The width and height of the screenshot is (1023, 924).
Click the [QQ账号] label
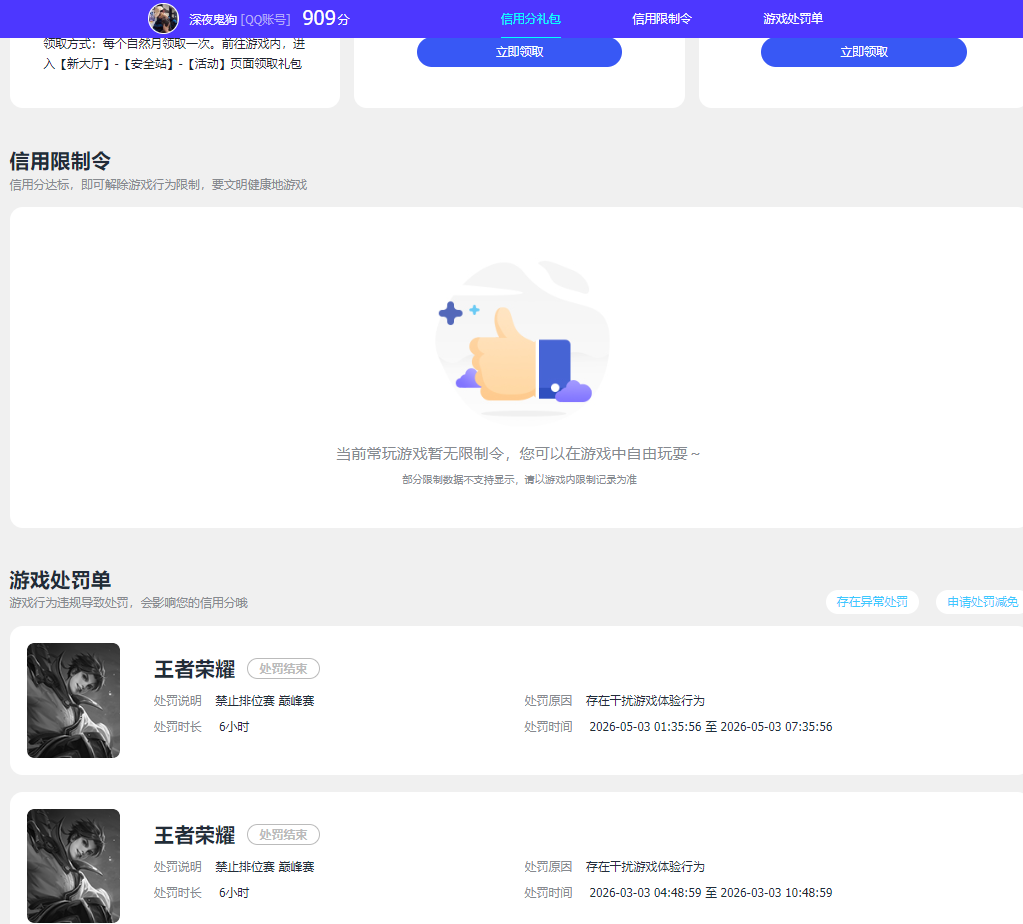[x=266, y=20]
